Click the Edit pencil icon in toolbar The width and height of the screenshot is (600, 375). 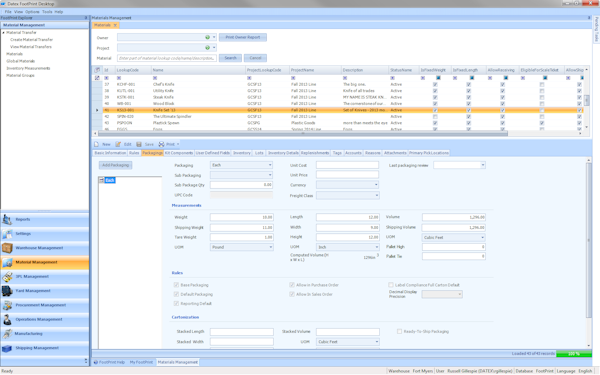click(x=118, y=144)
